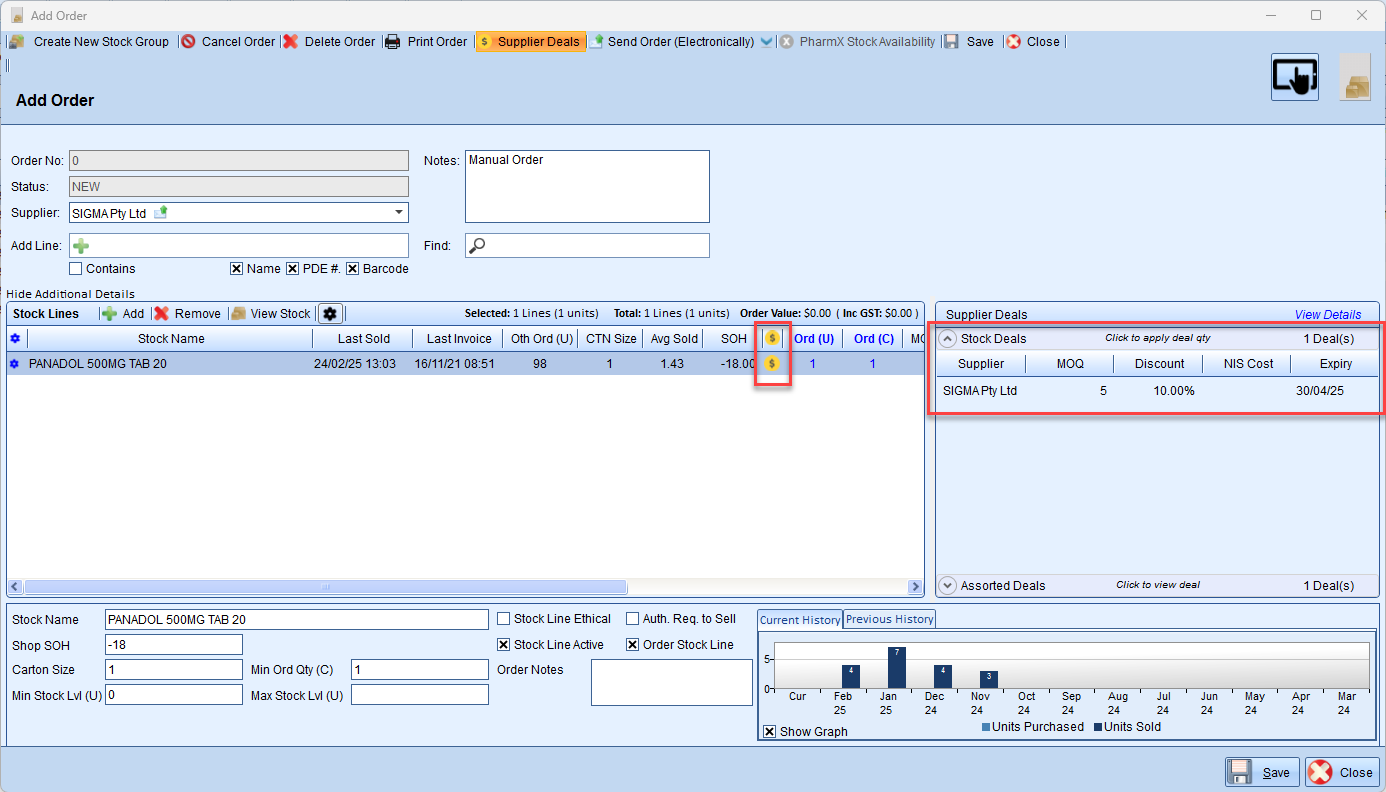
Task: Enable the Contains checkbox
Action: point(76,269)
